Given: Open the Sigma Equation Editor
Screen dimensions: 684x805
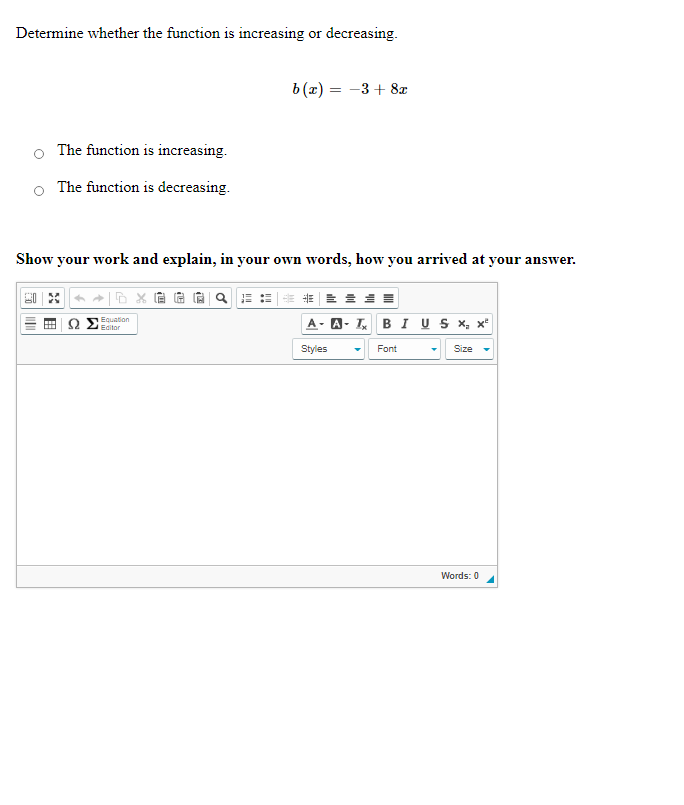Looking at the screenshot, I should [x=109, y=324].
